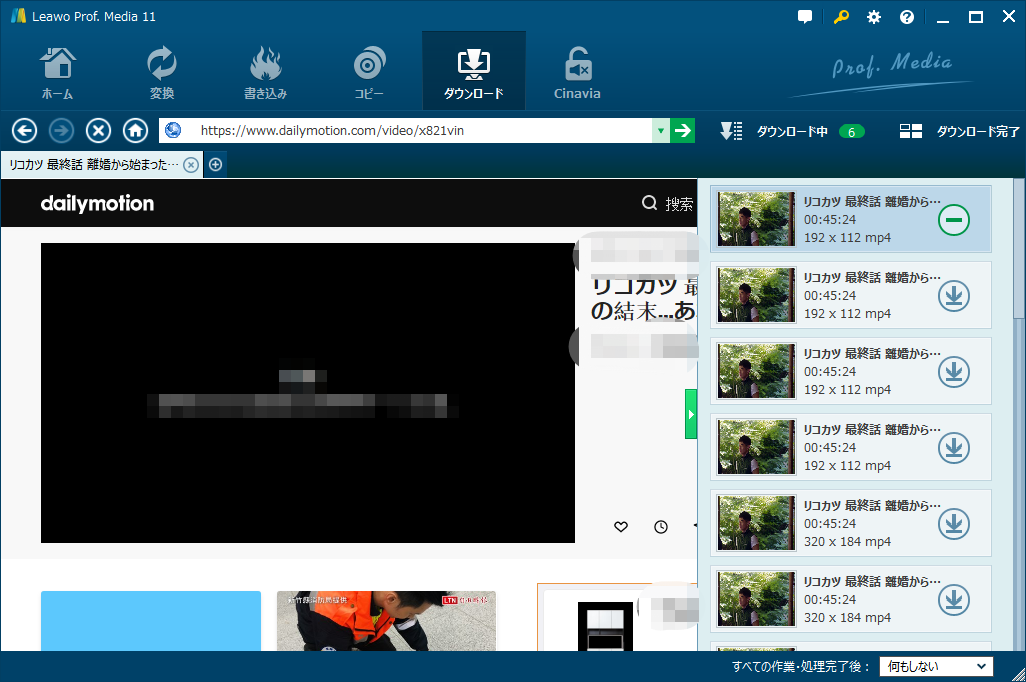Open the ホーム (Home) module
Image resolution: width=1026 pixels, height=682 pixels.
(x=58, y=72)
